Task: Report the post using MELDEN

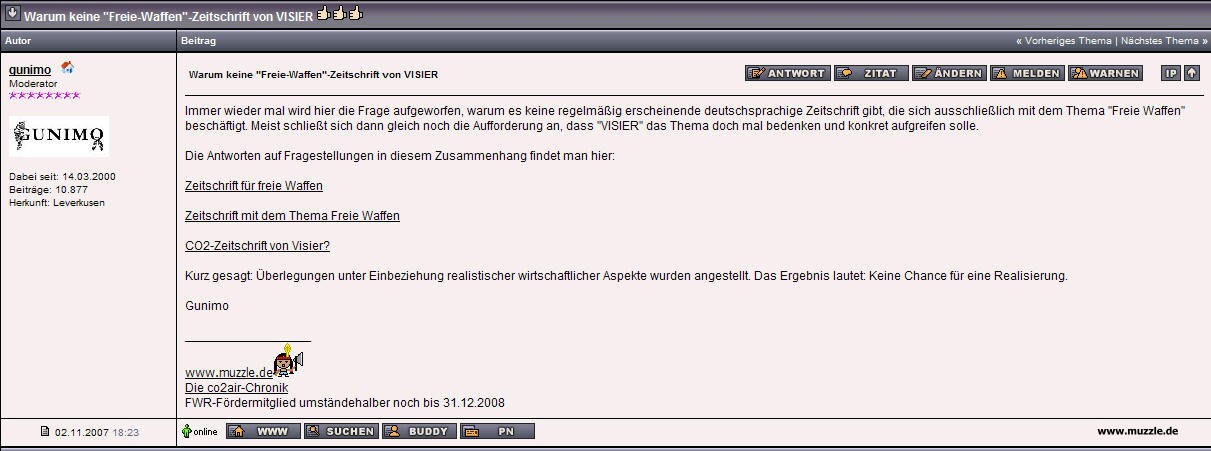Action: [x=1026, y=73]
